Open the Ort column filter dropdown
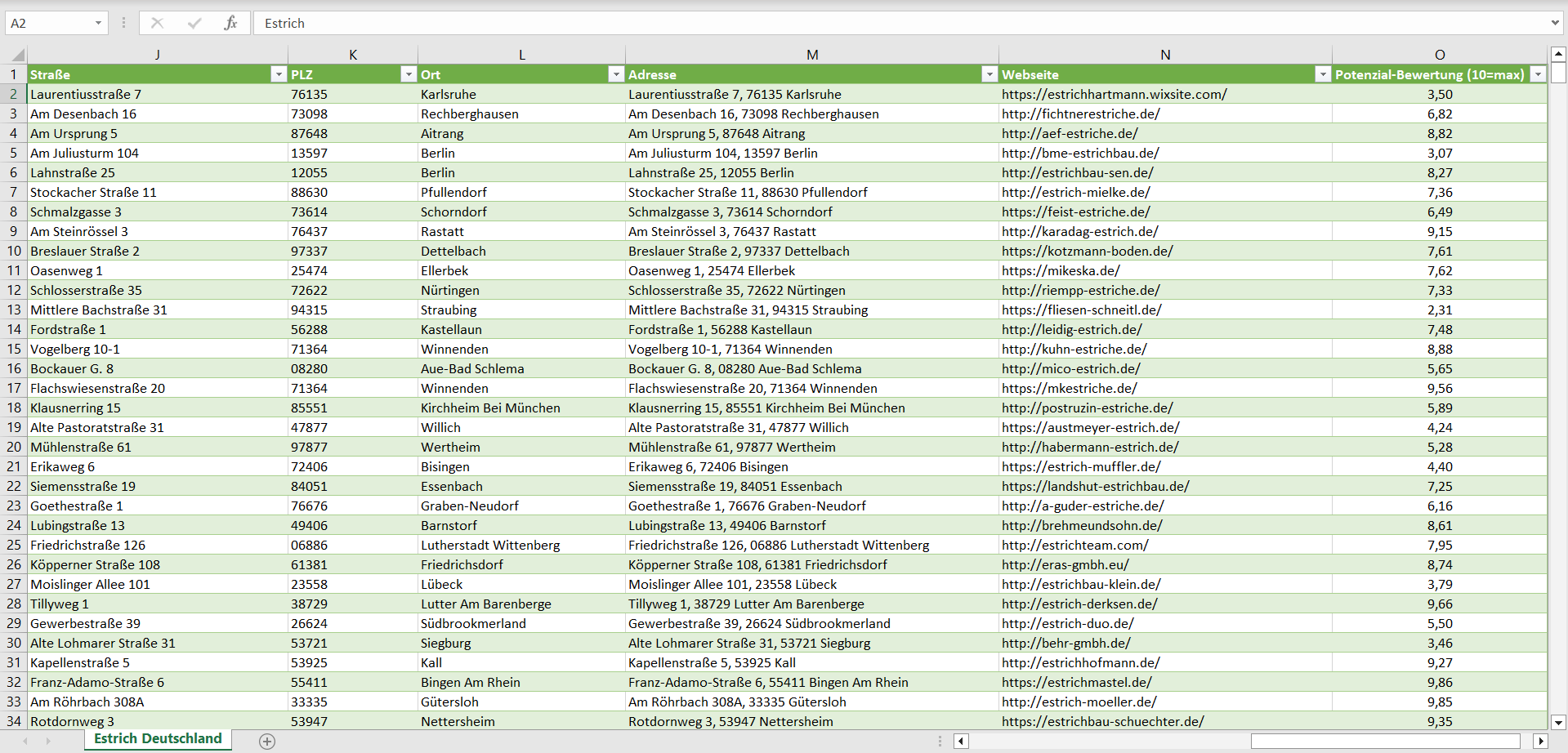This screenshot has height=753, width=1568. [x=616, y=74]
